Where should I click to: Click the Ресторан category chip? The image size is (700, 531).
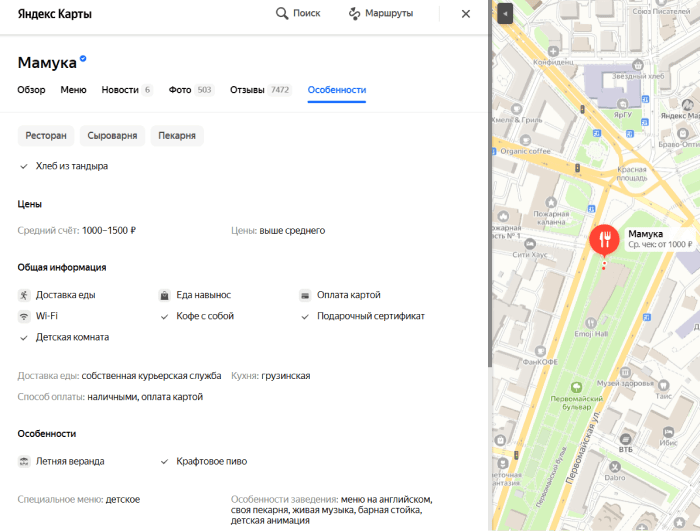(46, 135)
